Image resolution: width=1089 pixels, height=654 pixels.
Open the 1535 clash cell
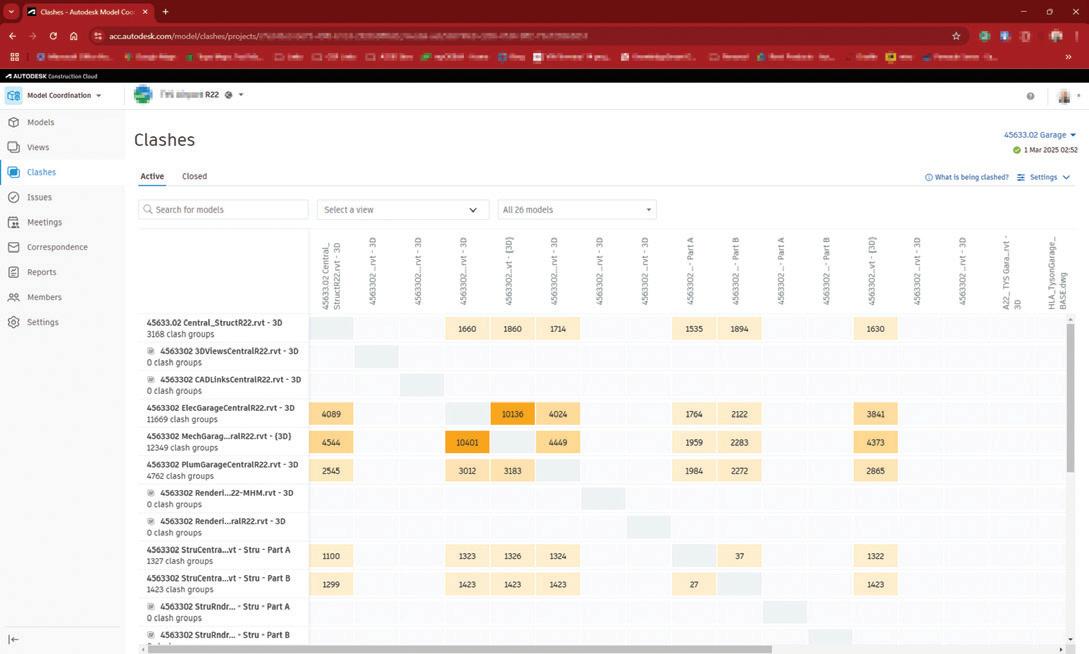coord(694,328)
